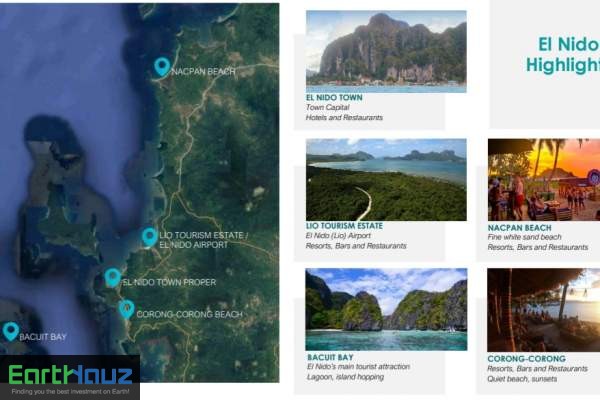This screenshot has width=600, height=400.
Task: Click the 'Finding you the best investment' tagline
Action: click(x=70, y=392)
